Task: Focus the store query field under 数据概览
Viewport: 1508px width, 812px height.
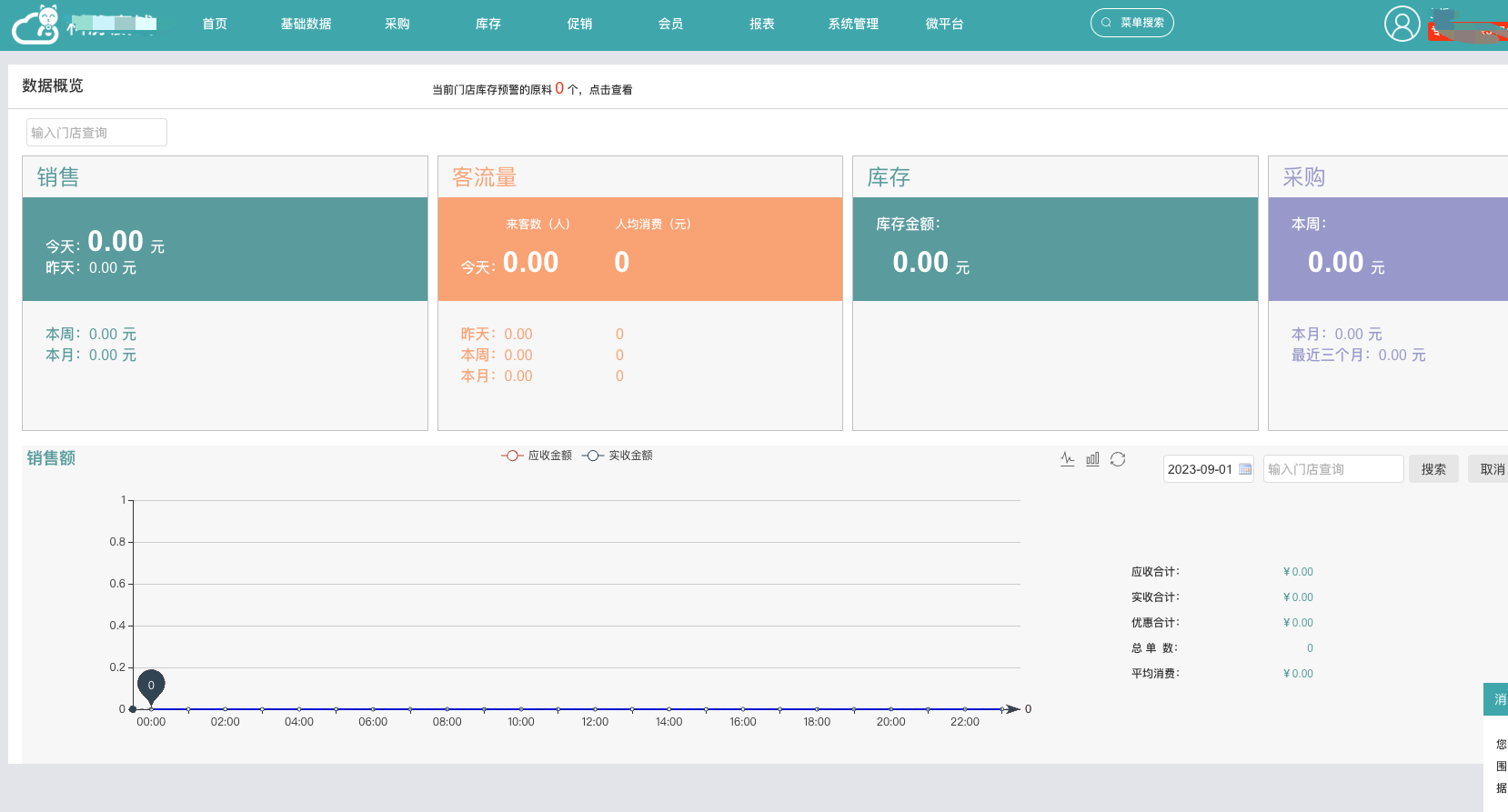Action: [96, 133]
